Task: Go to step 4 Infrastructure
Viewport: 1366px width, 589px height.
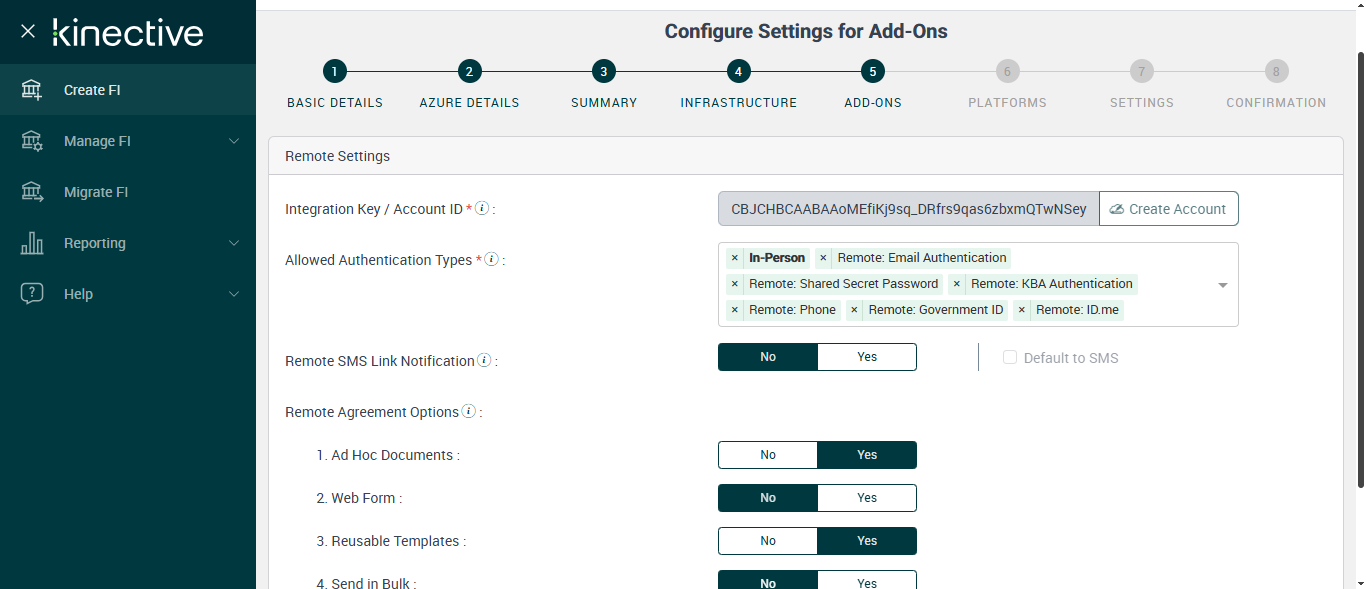Action: tap(738, 71)
